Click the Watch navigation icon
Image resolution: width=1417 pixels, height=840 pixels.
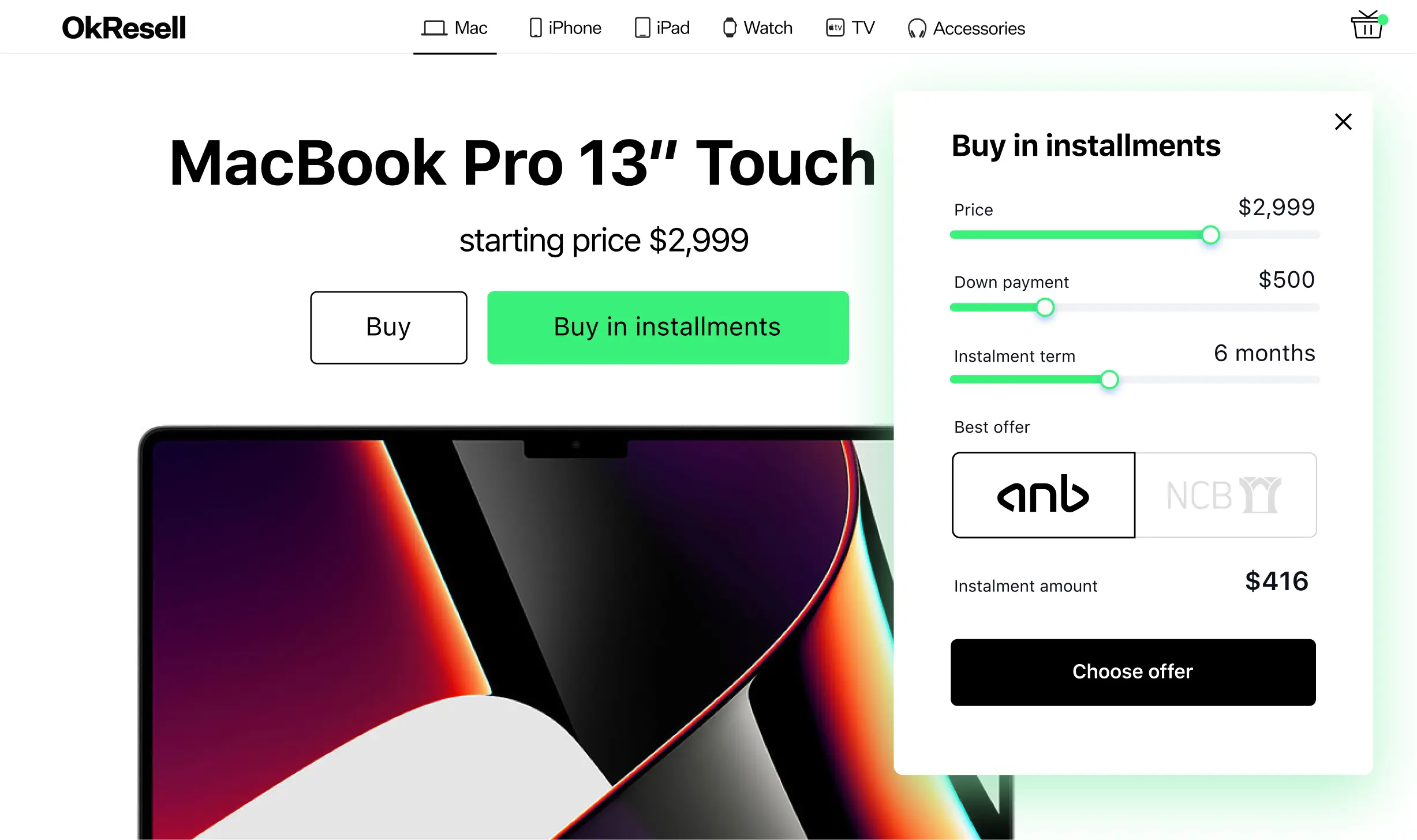pyautogui.click(x=726, y=28)
